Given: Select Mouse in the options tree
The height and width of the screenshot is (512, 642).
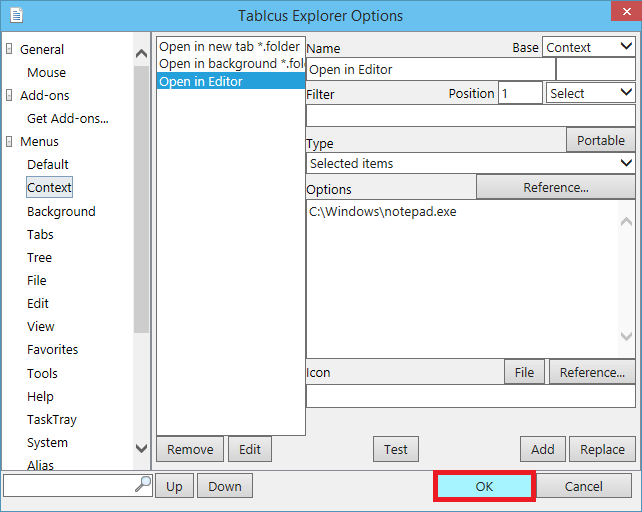Looking at the screenshot, I should tap(46, 72).
